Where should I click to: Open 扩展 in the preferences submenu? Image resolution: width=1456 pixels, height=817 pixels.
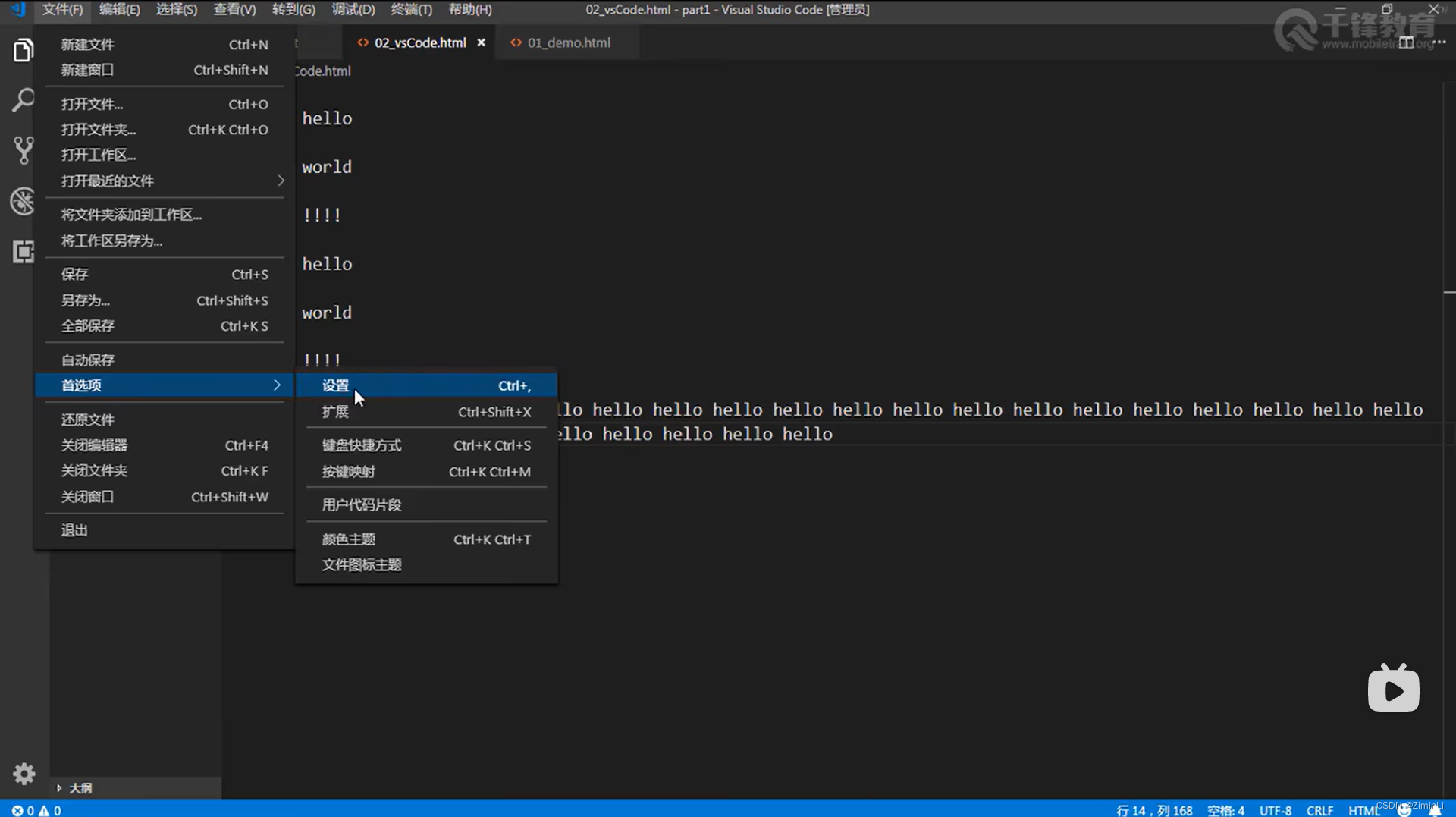tap(426, 412)
